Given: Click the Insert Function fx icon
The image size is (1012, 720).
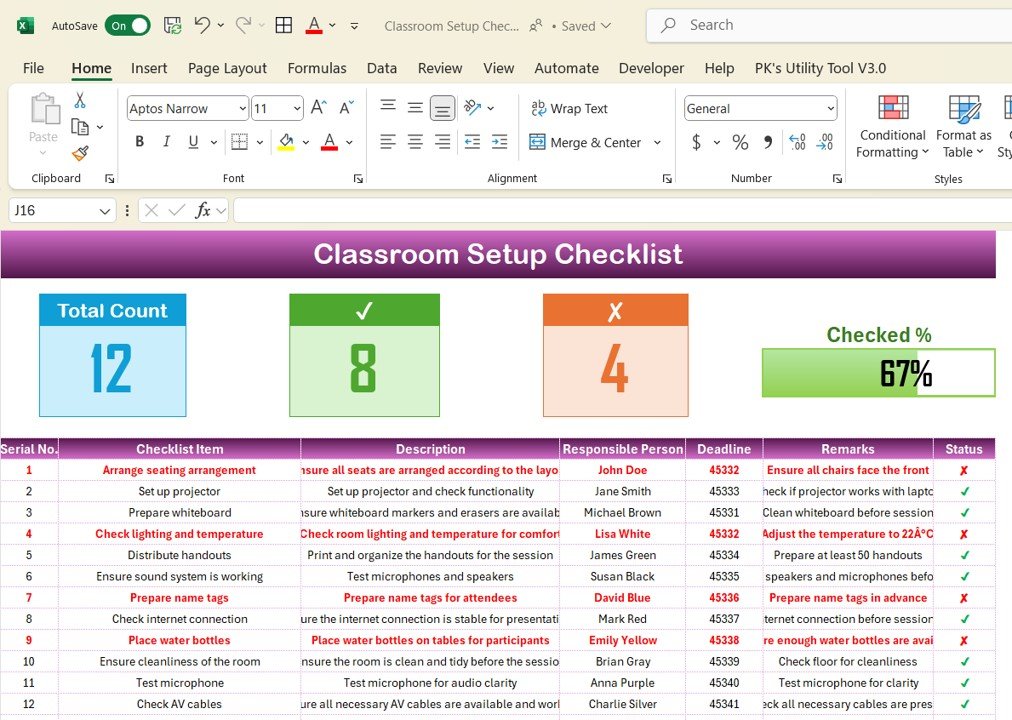Looking at the screenshot, I should (203, 210).
